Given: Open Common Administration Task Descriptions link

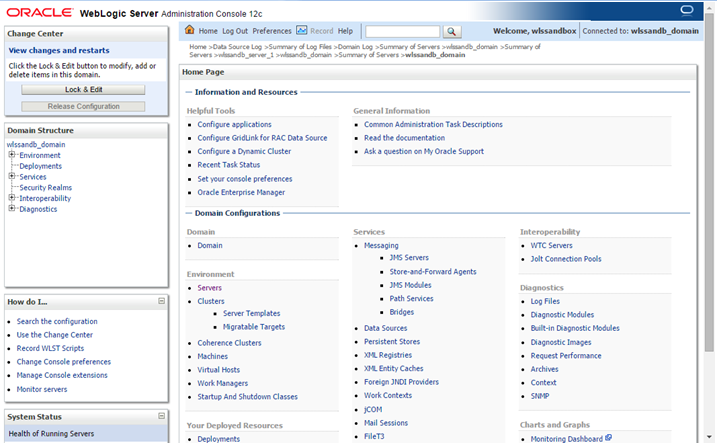Looking at the screenshot, I should [x=433, y=124].
